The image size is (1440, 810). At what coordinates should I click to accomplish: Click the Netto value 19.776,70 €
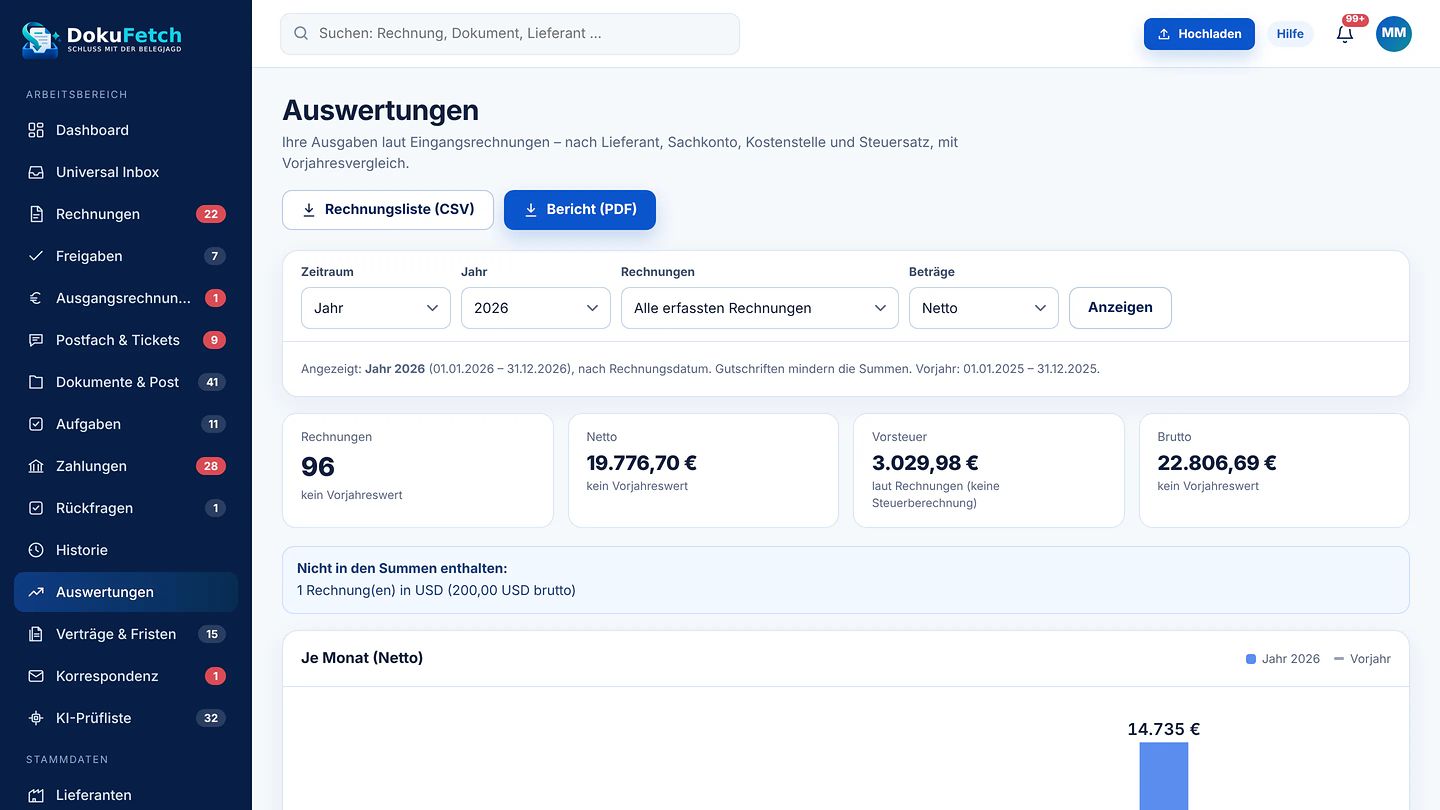(x=642, y=463)
